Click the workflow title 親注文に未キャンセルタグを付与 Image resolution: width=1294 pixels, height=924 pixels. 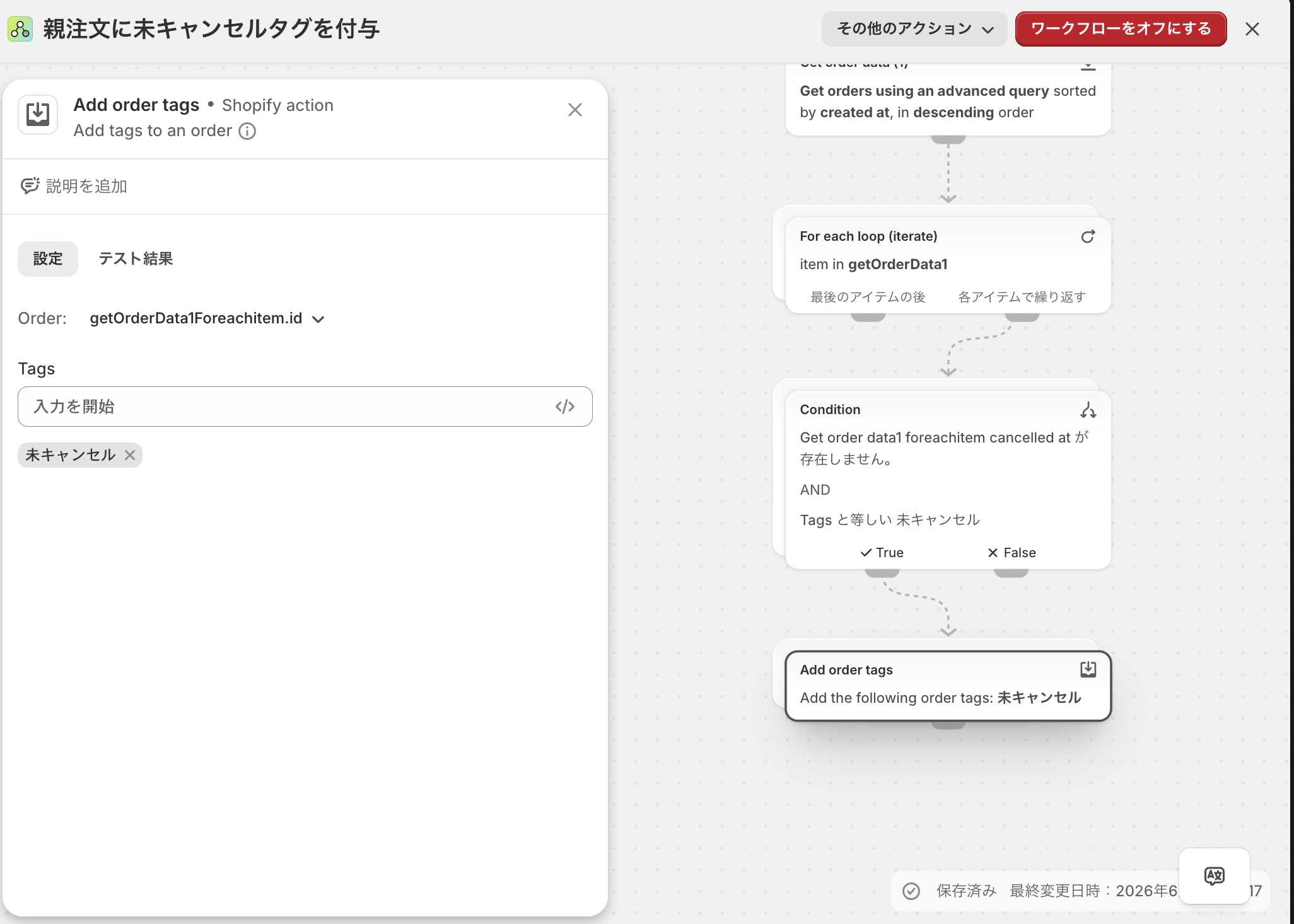(211, 29)
